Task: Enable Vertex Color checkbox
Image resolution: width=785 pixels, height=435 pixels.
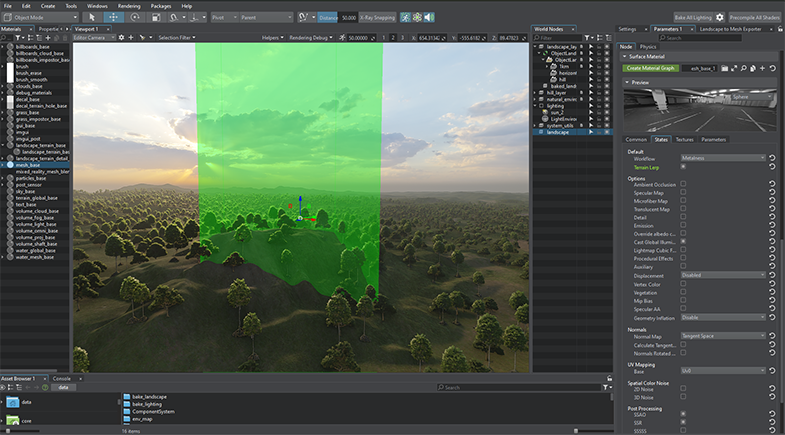Action: 683,284
